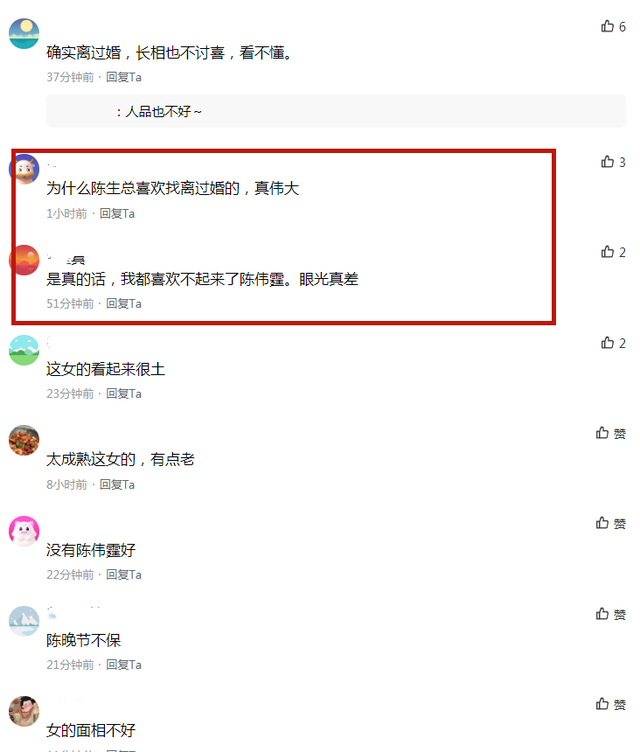Reply to the comment posted 8 hours ago

pos(117,484)
